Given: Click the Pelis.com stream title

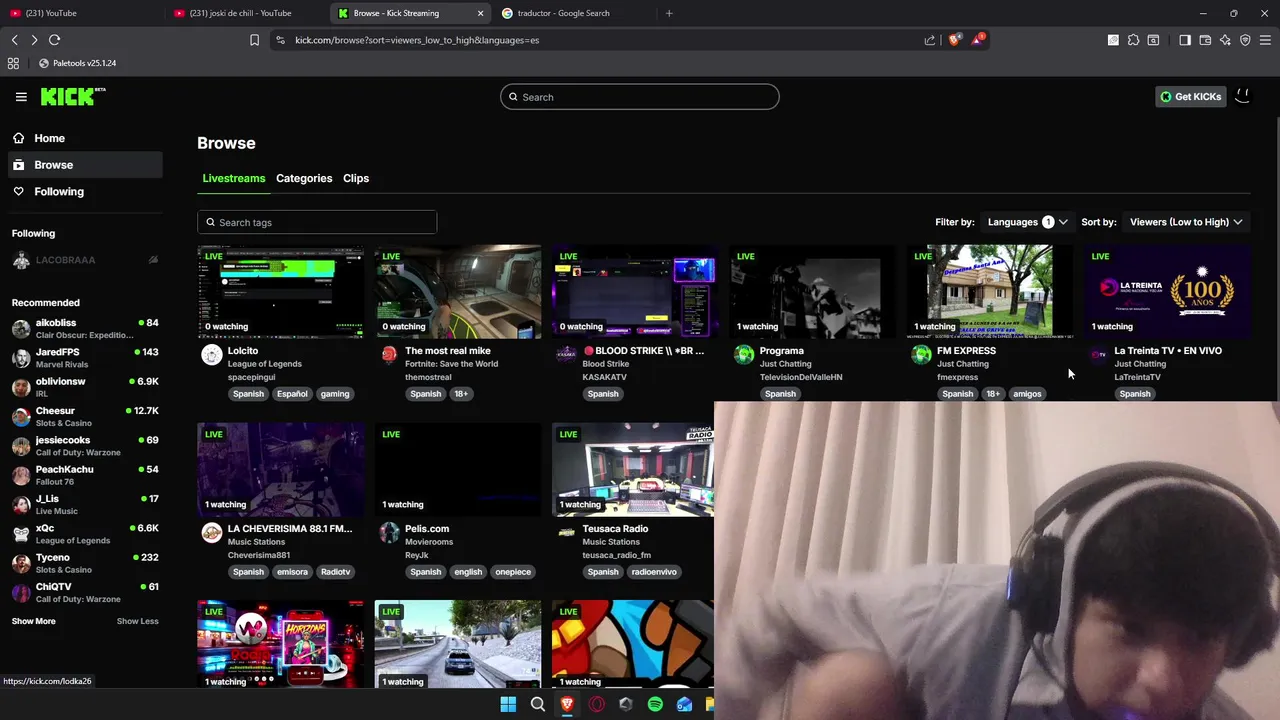Looking at the screenshot, I should (x=427, y=529).
